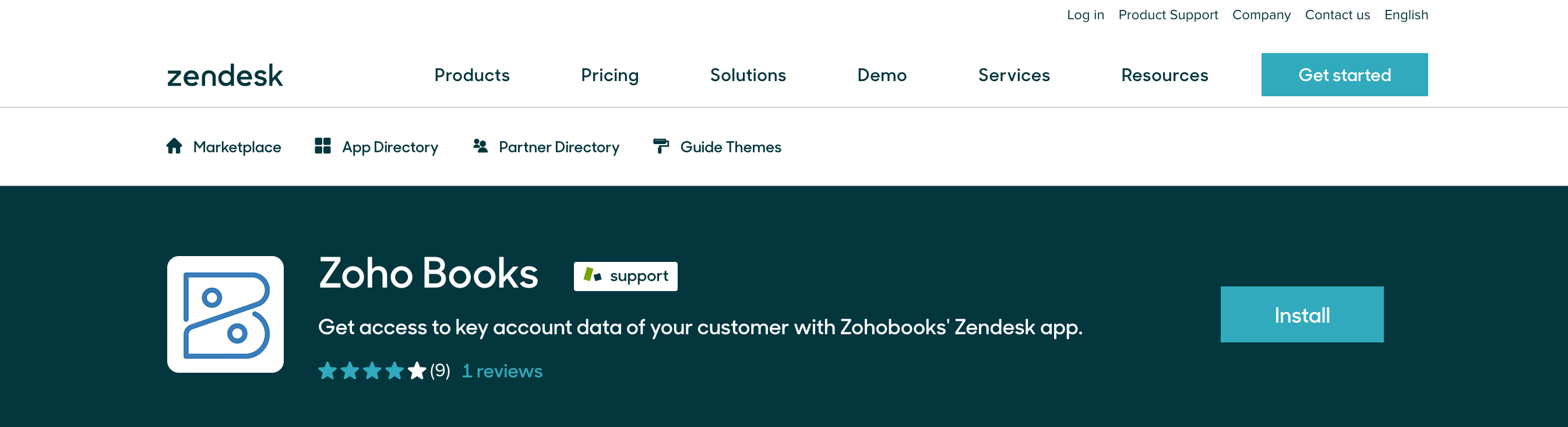Click the Log in link
The width and height of the screenshot is (1568, 427).
point(1085,15)
